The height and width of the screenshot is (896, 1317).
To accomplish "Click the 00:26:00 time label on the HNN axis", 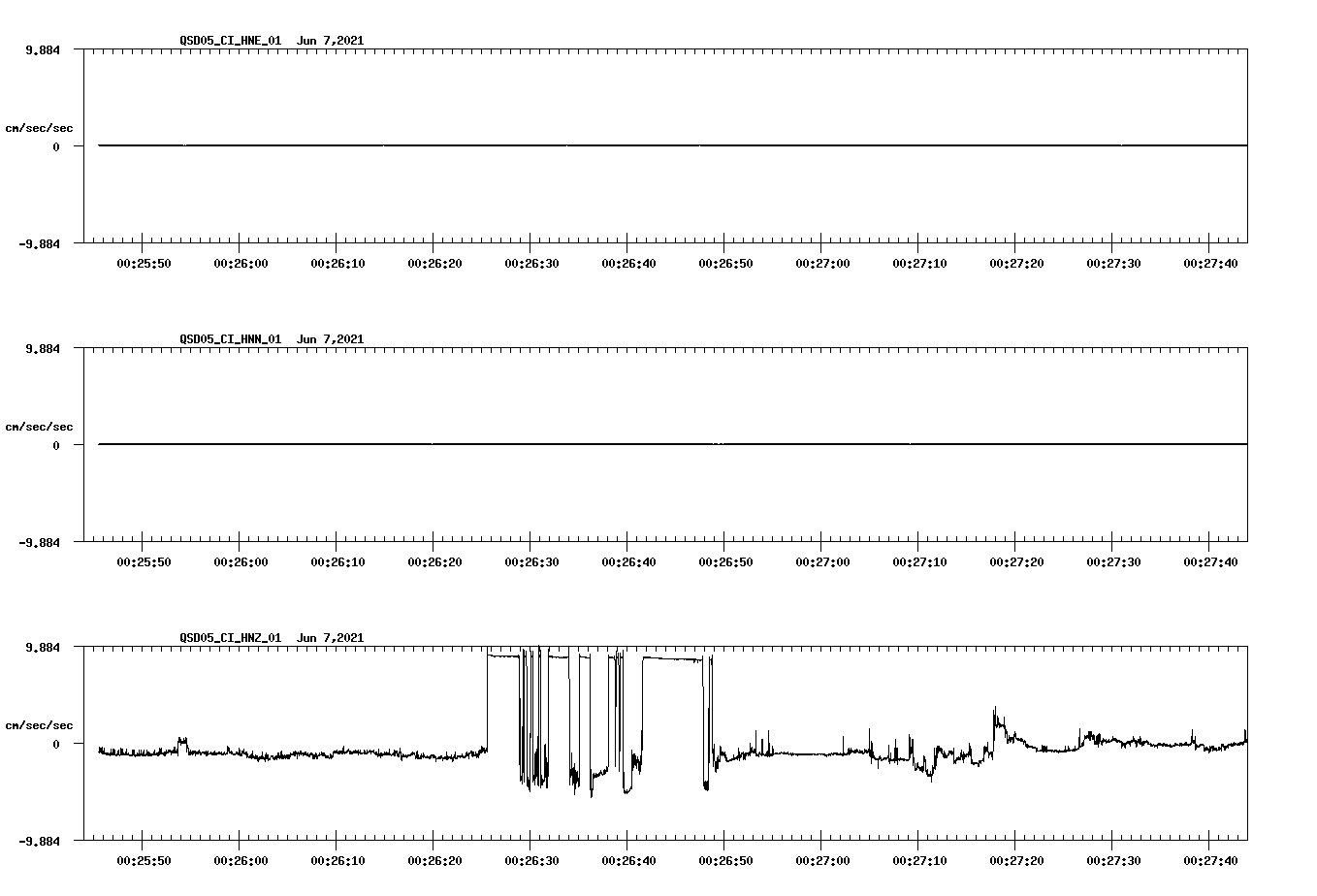I will (241, 561).
